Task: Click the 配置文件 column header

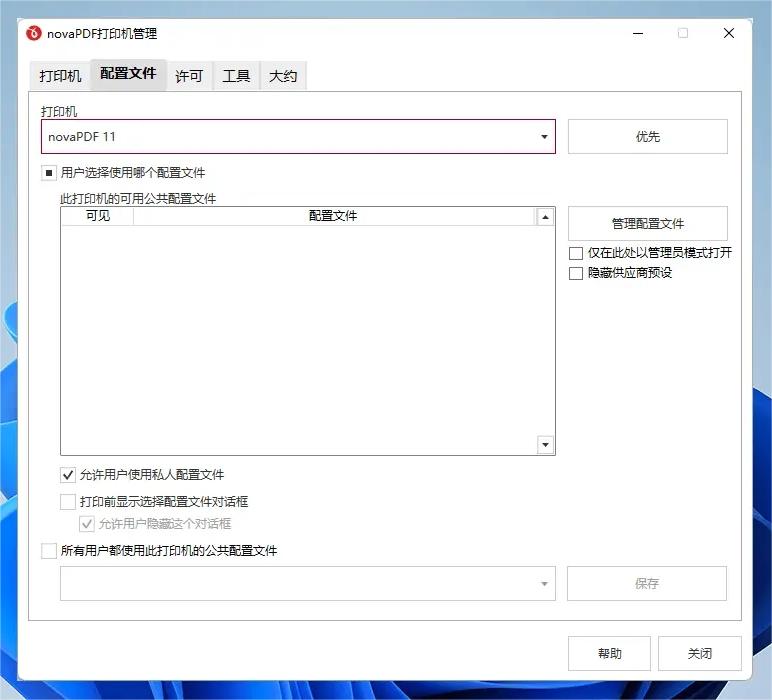Action: tap(333, 216)
